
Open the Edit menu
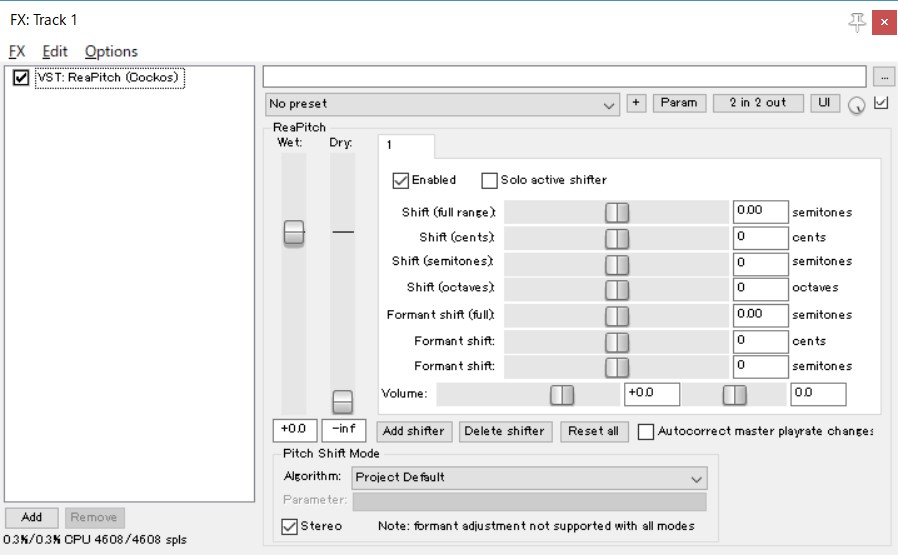click(x=55, y=52)
